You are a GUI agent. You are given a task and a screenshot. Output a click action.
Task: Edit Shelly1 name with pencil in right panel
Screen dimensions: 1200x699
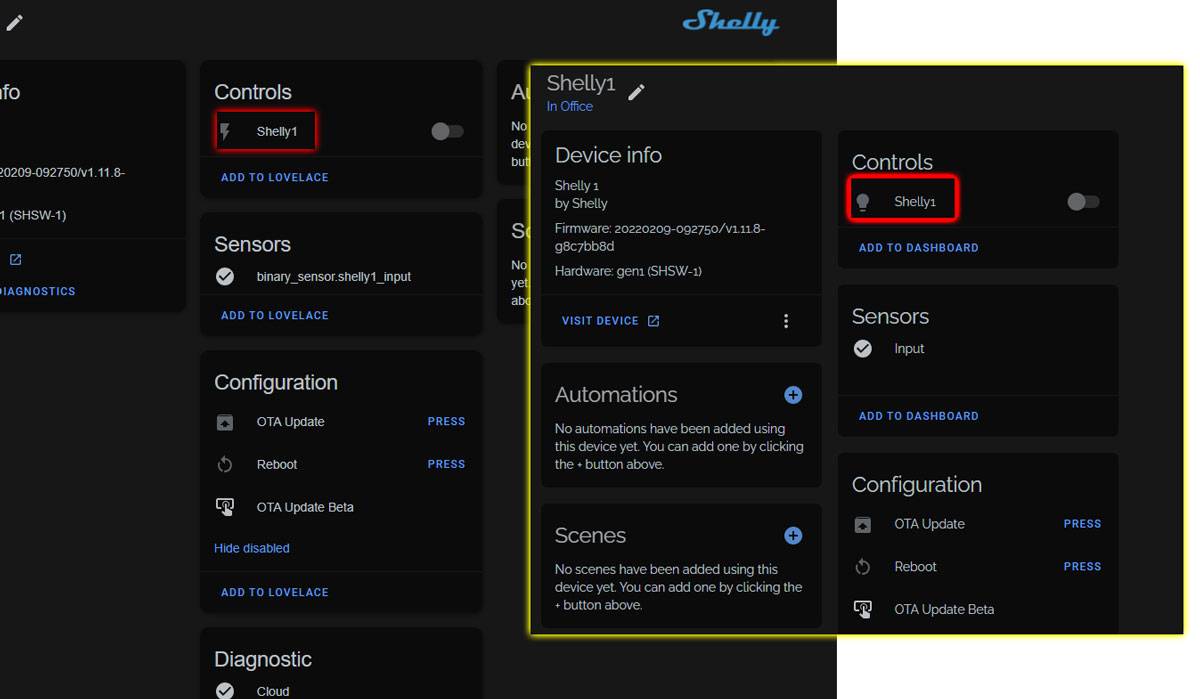pos(636,92)
